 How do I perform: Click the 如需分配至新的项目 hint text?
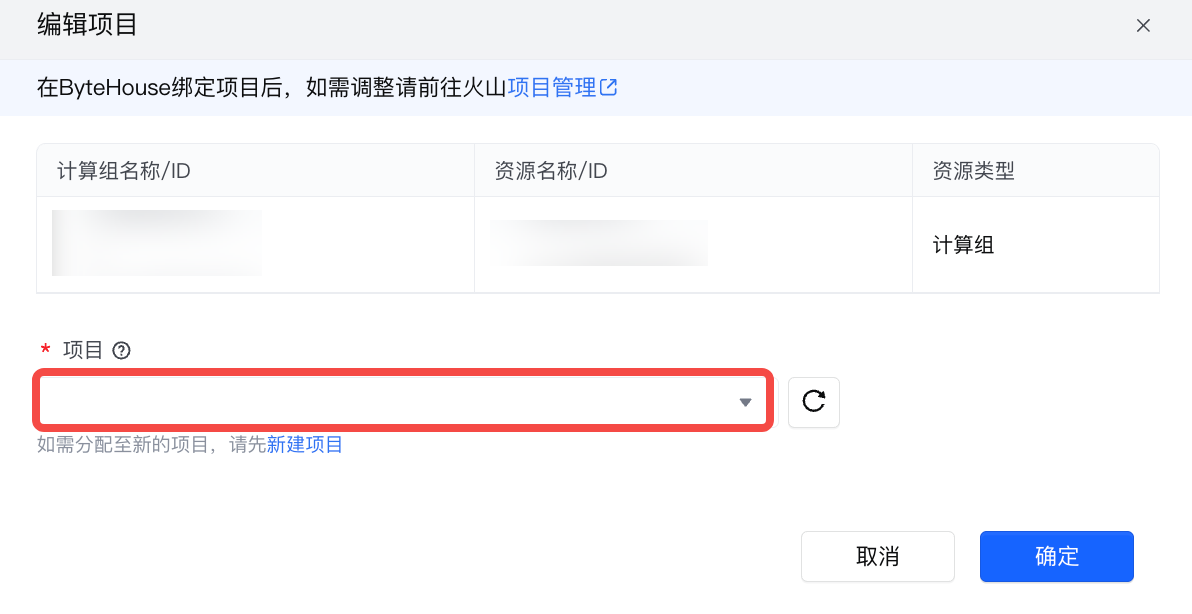coord(150,445)
